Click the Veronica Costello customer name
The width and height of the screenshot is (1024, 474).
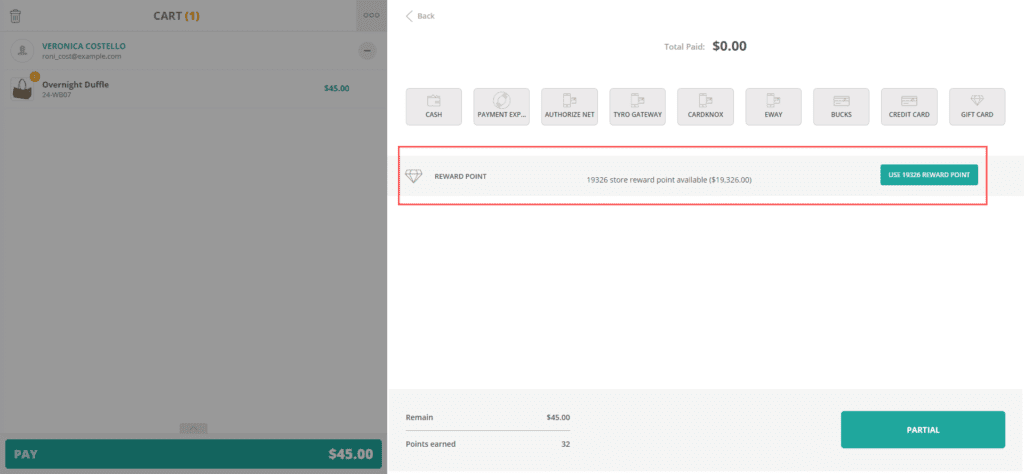tap(84, 46)
